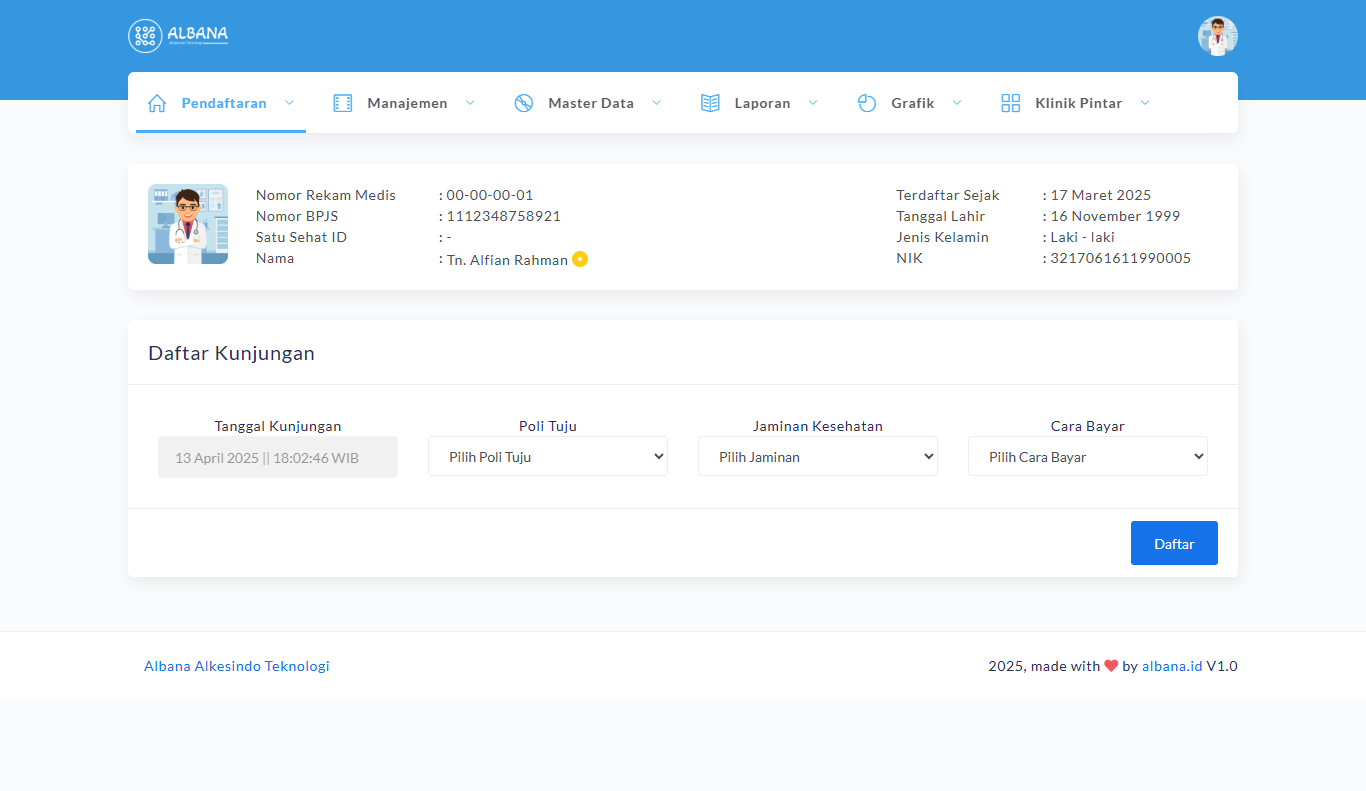This screenshot has width=1366, height=791.
Task: Click the Grafik pie chart icon
Action: 867,103
